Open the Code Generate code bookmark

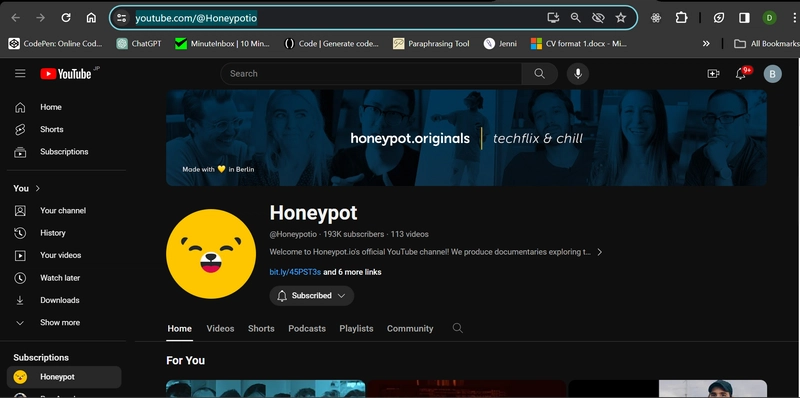pyautogui.click(x=331, y=44)
